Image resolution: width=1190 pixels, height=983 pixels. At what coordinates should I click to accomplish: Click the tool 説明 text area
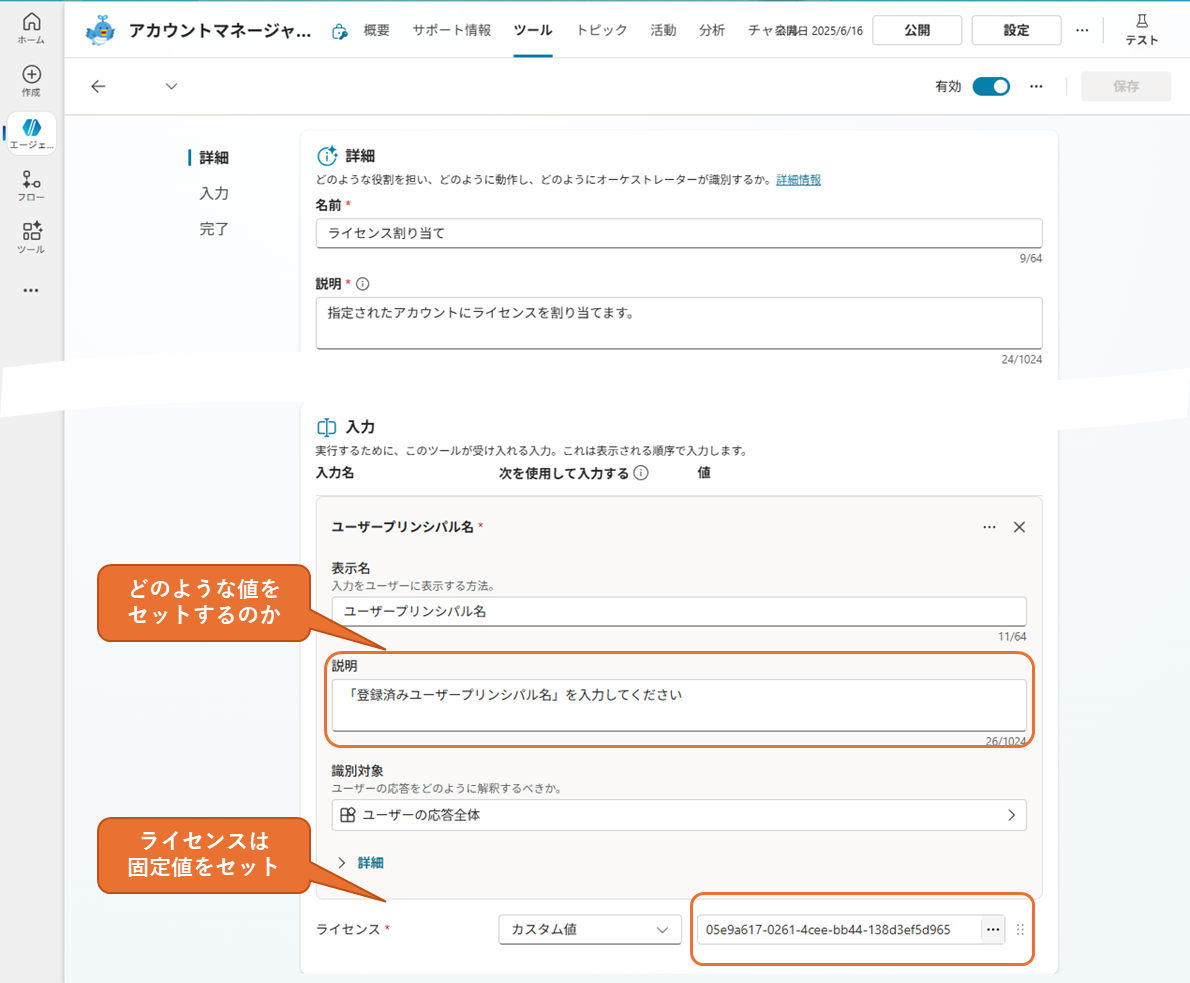click(678, 323)
